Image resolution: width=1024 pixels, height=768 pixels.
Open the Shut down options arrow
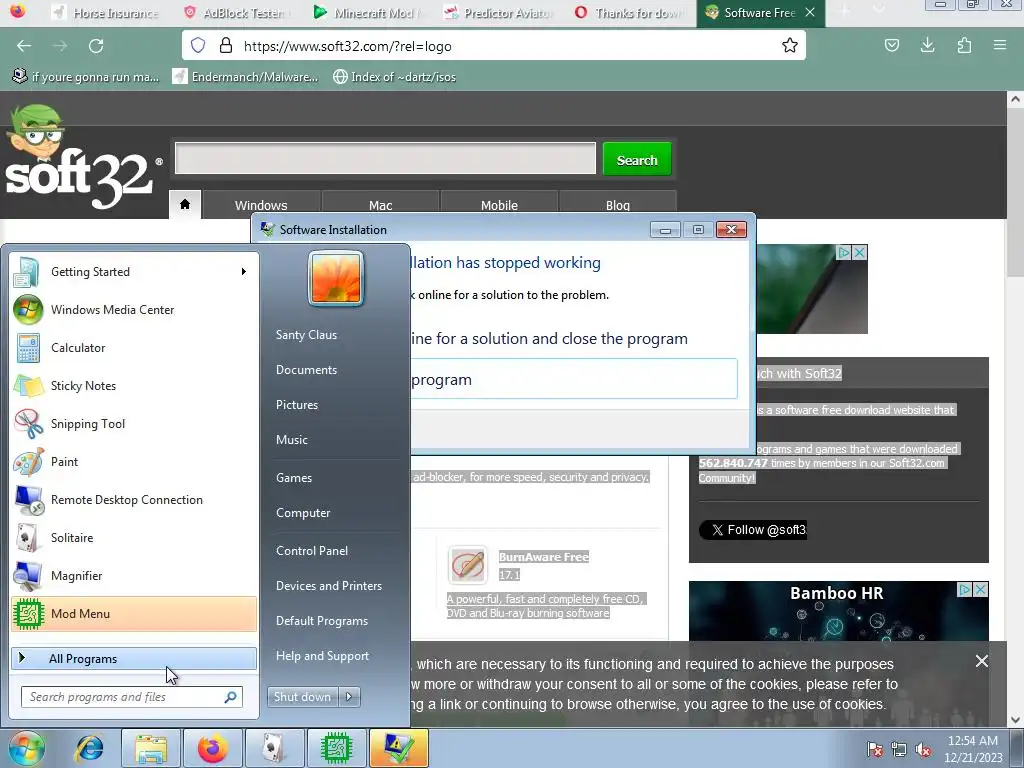point(349,697)
